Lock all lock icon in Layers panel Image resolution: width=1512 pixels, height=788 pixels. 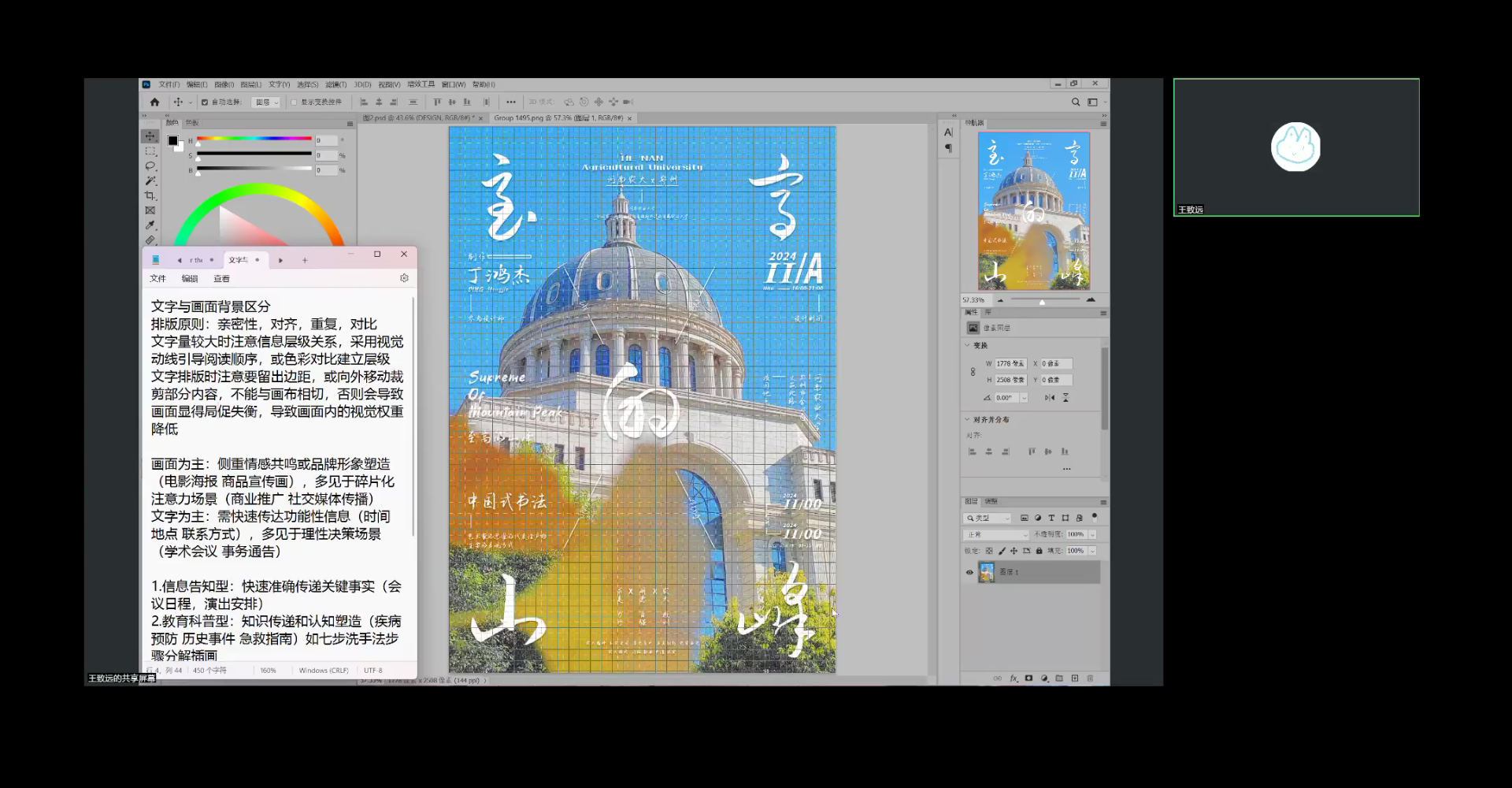pyautogui.click(x=1039, y=551)
